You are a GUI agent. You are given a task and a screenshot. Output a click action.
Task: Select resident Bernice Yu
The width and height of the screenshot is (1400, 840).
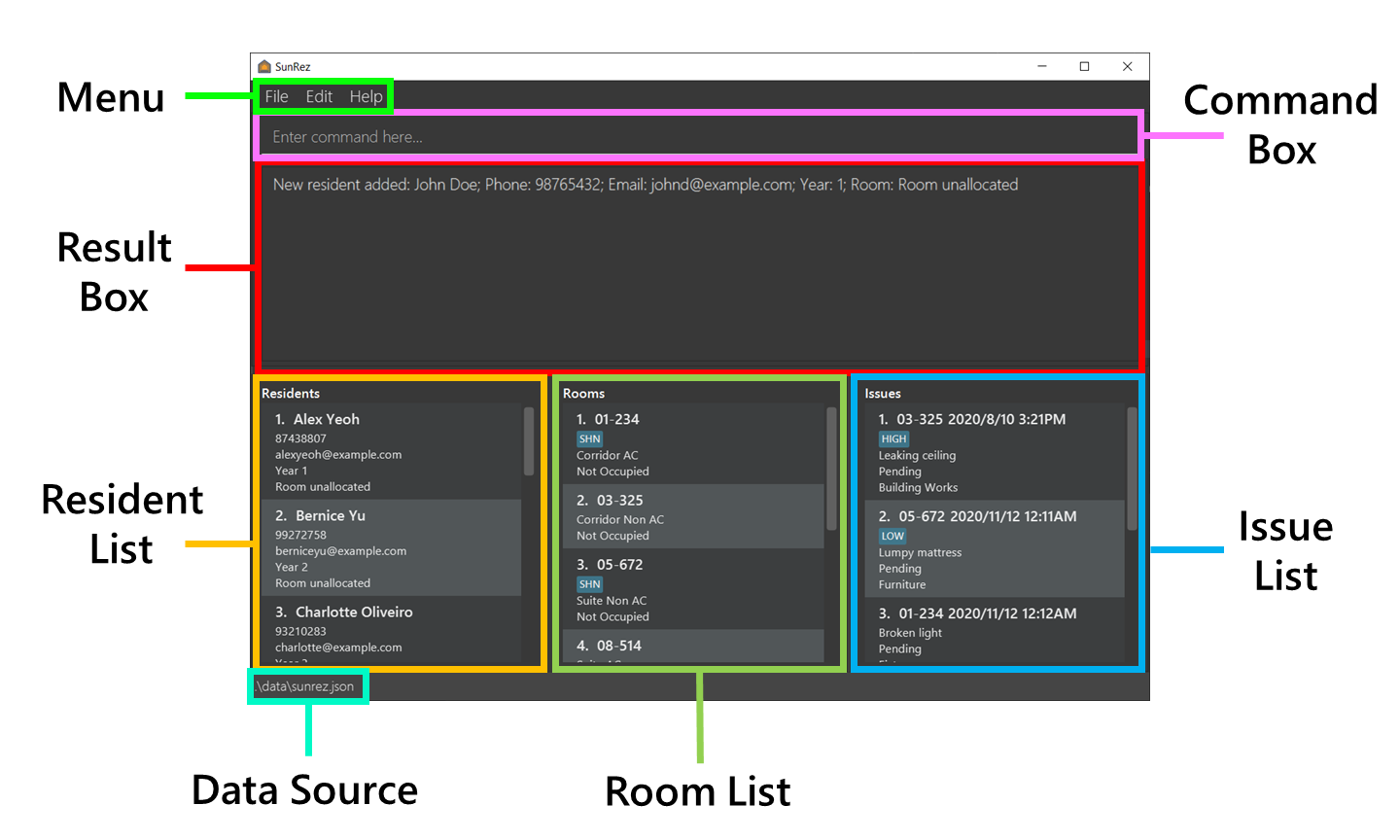click(x=392, y=548)
